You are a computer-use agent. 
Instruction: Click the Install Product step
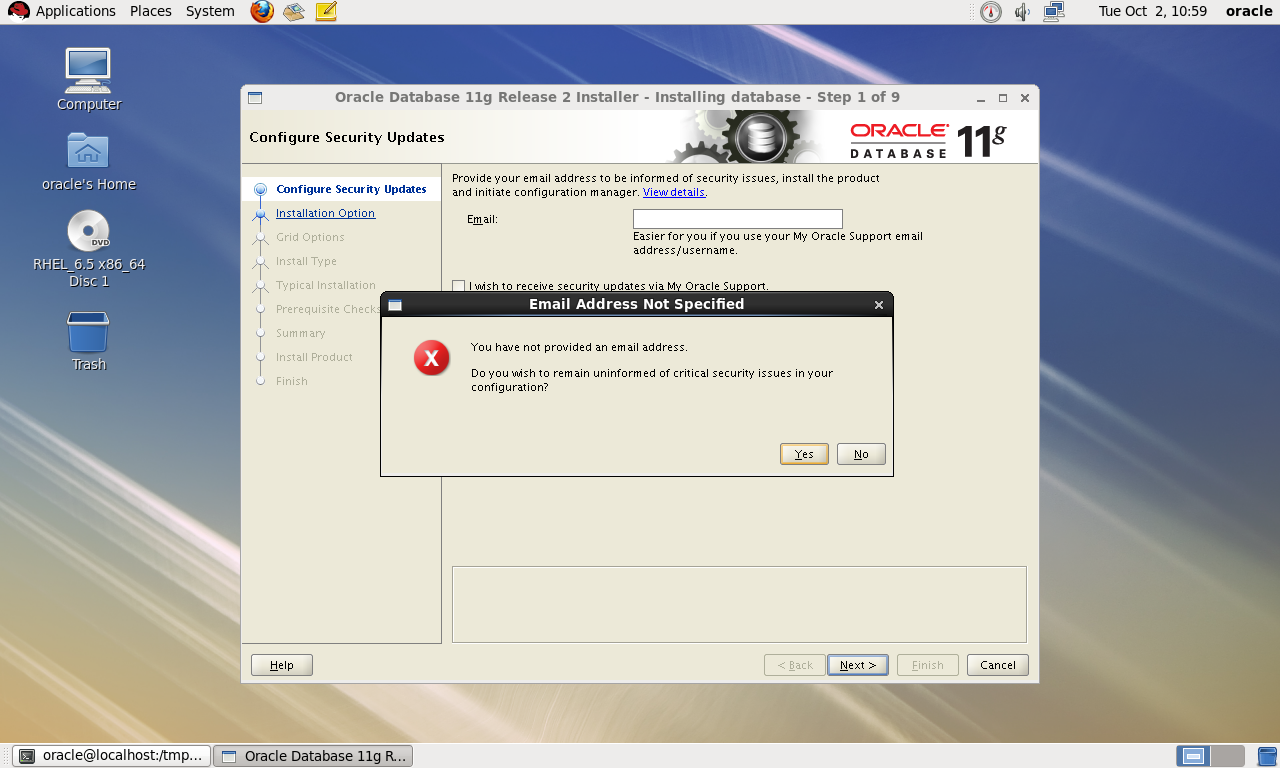click(314, 357)
